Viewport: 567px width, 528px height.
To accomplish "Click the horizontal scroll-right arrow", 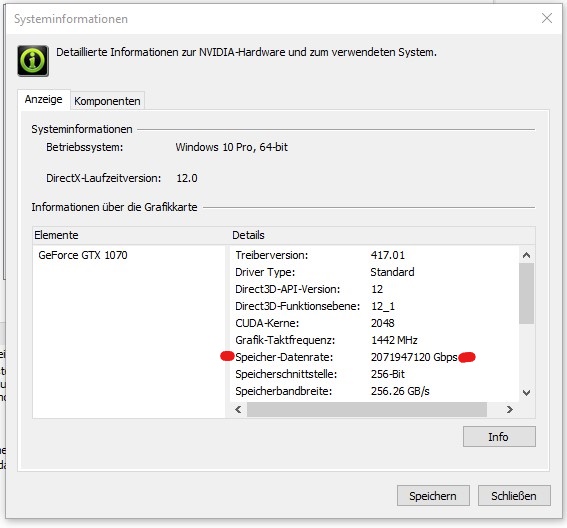I will click(510, 409).
